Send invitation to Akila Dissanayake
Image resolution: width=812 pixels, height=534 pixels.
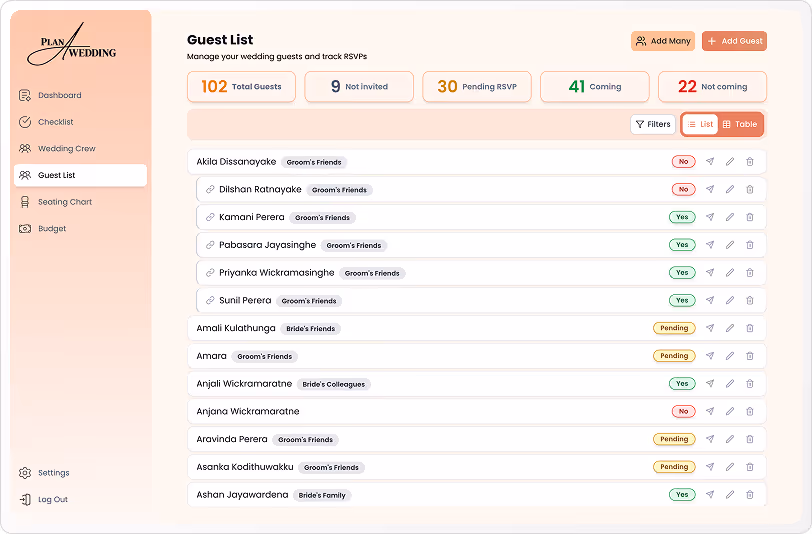pyautogui.click(x=710, y=161)
